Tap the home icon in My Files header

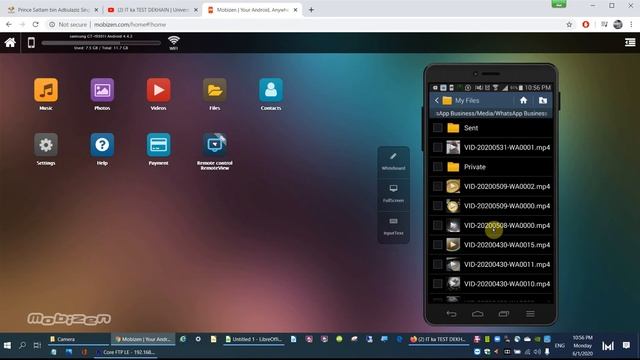coord(523,100)
